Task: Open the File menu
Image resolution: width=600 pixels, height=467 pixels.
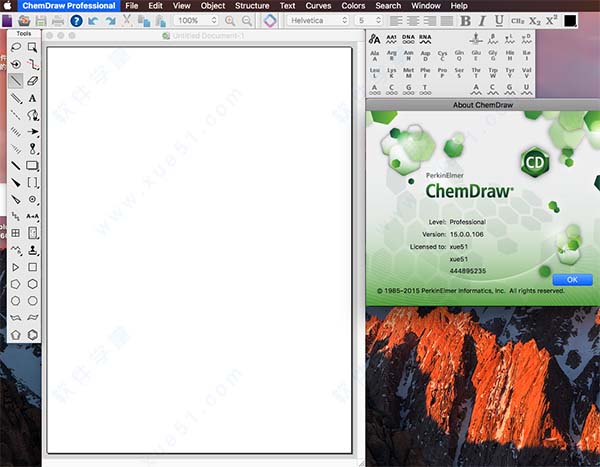Action: (132, 6)
